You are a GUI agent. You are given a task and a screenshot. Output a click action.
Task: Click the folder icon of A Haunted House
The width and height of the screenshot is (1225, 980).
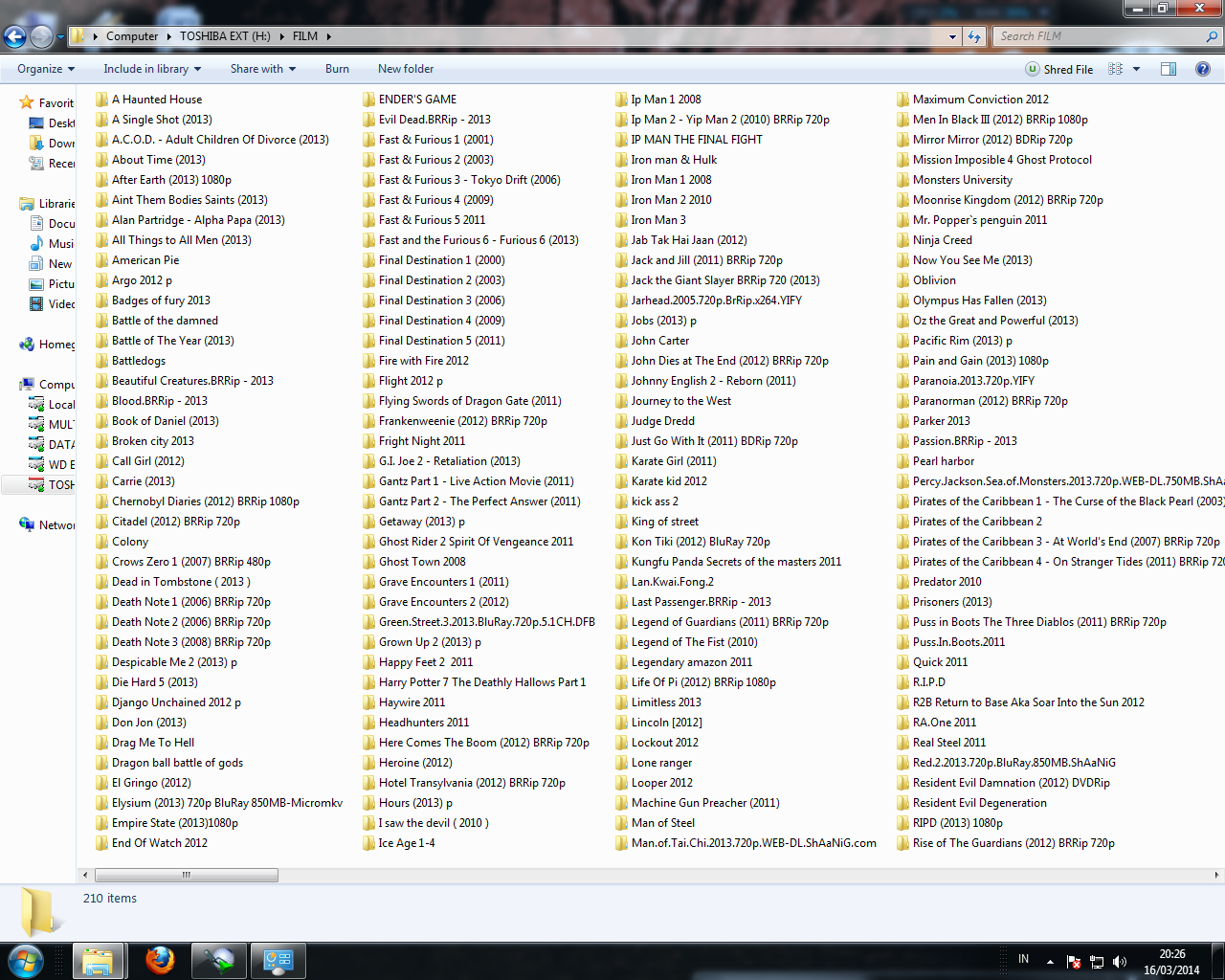coord(101,99)
